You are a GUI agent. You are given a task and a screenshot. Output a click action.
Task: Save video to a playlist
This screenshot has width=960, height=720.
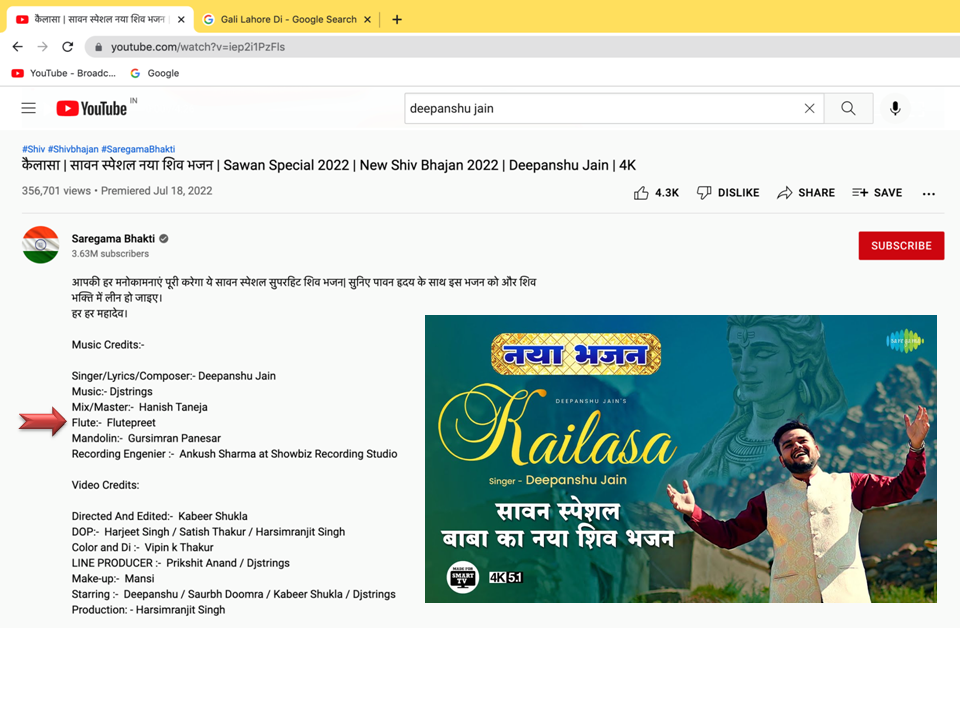click(x=877, y=193)
